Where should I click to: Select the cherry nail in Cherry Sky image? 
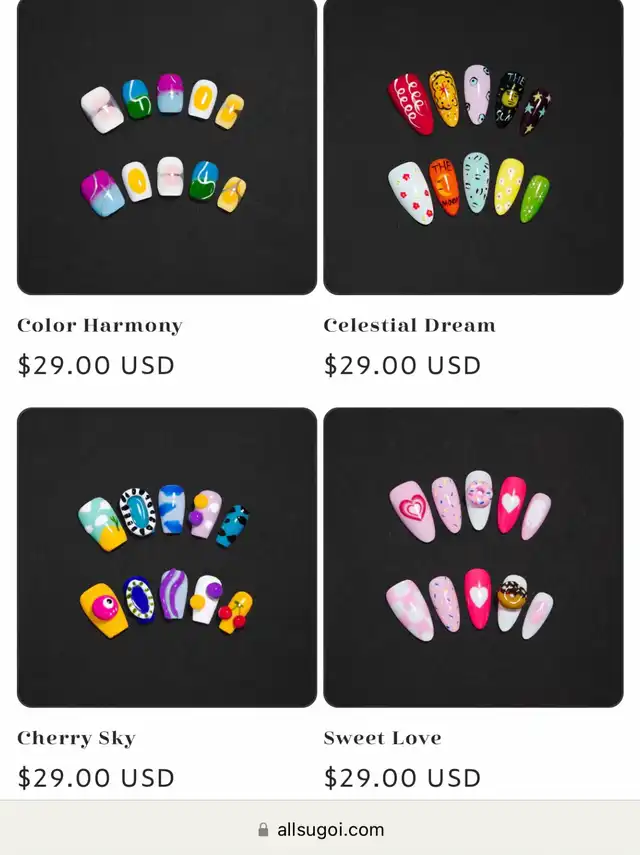pyautogui.click(x=237, y=612)
